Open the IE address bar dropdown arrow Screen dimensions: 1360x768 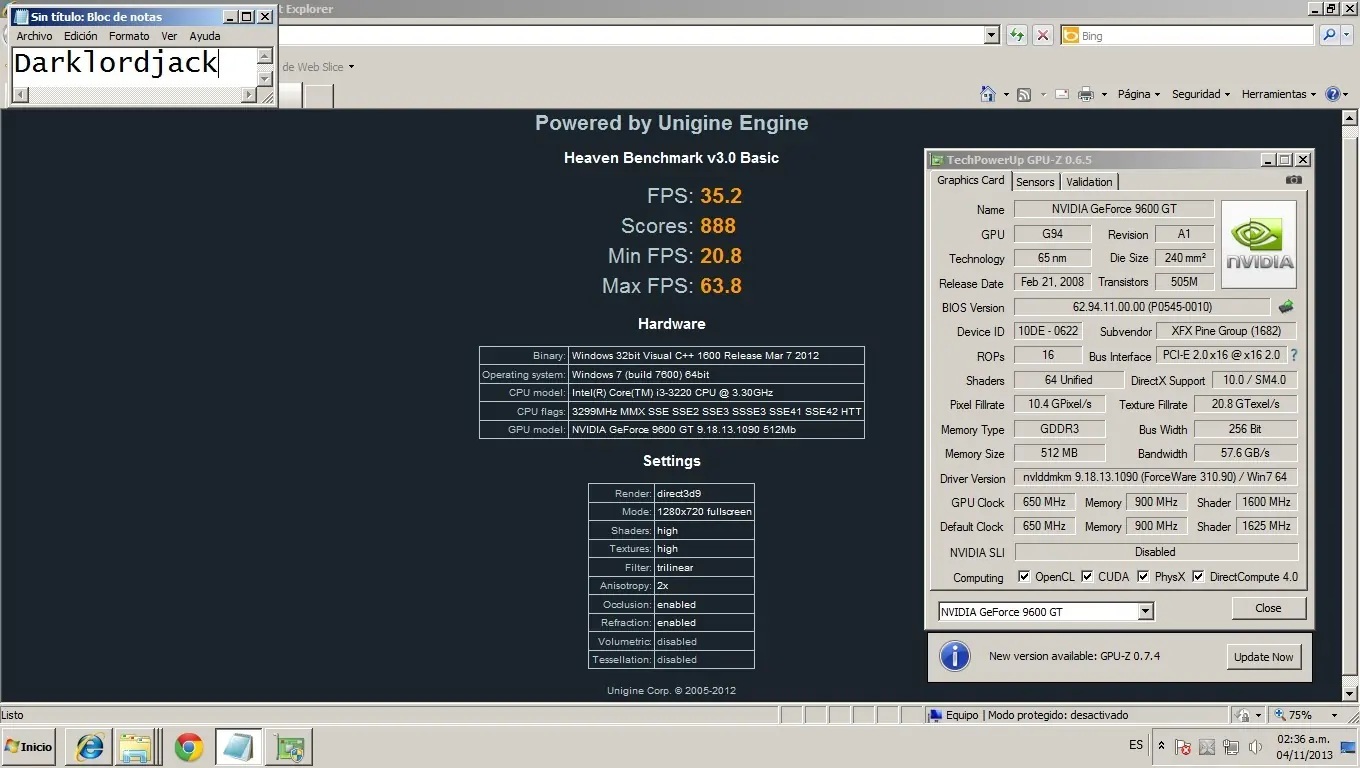(991, 35)
